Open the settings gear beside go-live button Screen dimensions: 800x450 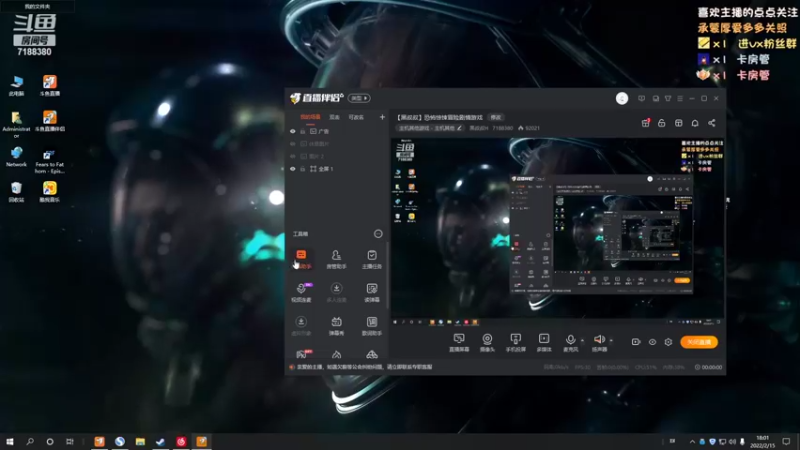coord(668,342)
